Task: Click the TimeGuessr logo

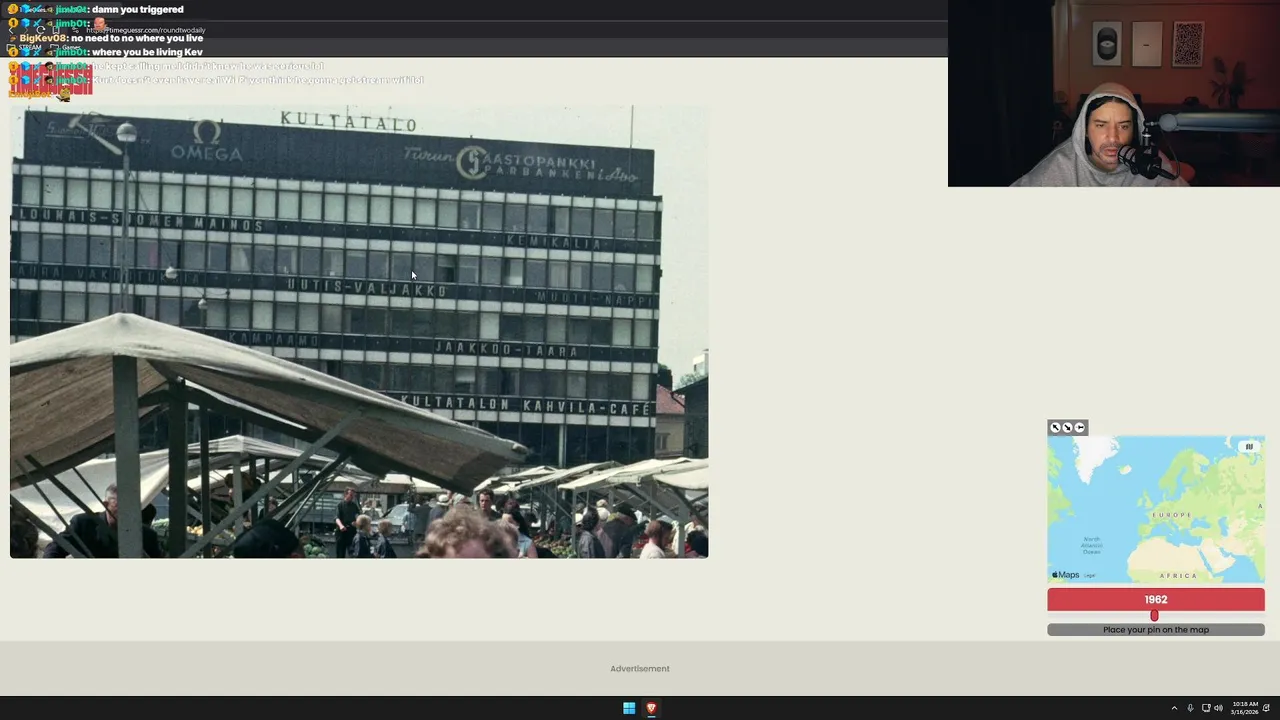Action: [50, 80]
